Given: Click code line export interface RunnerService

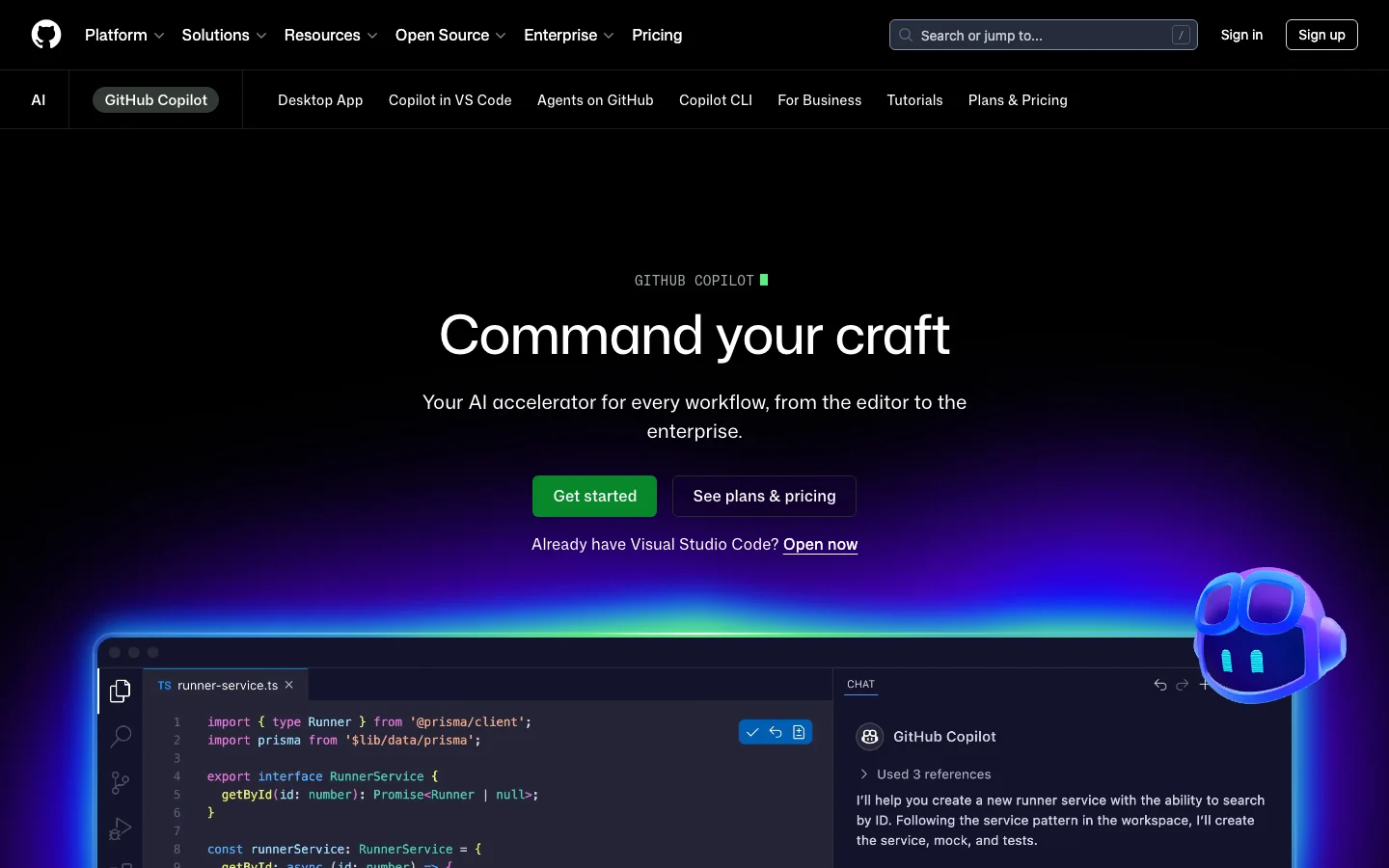Looking at the screenshot, I should pos(322,776).
